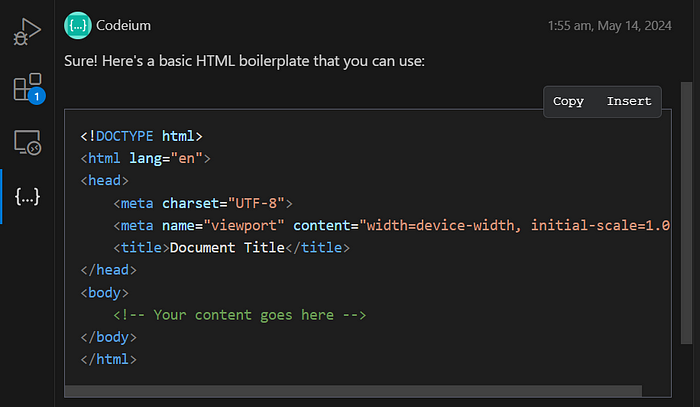Open the Remote Explorer view

coord(27,142)
